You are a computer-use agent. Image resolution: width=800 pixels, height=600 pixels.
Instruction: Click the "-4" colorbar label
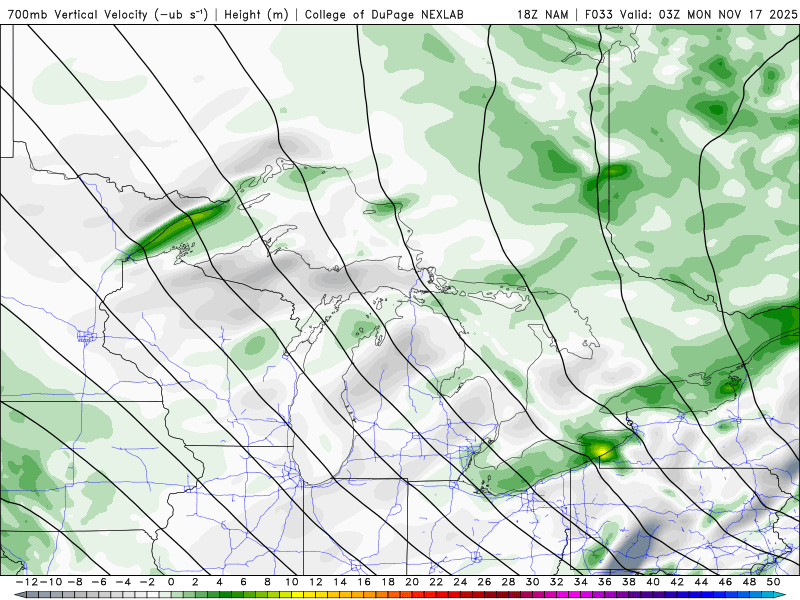[123, 582]
